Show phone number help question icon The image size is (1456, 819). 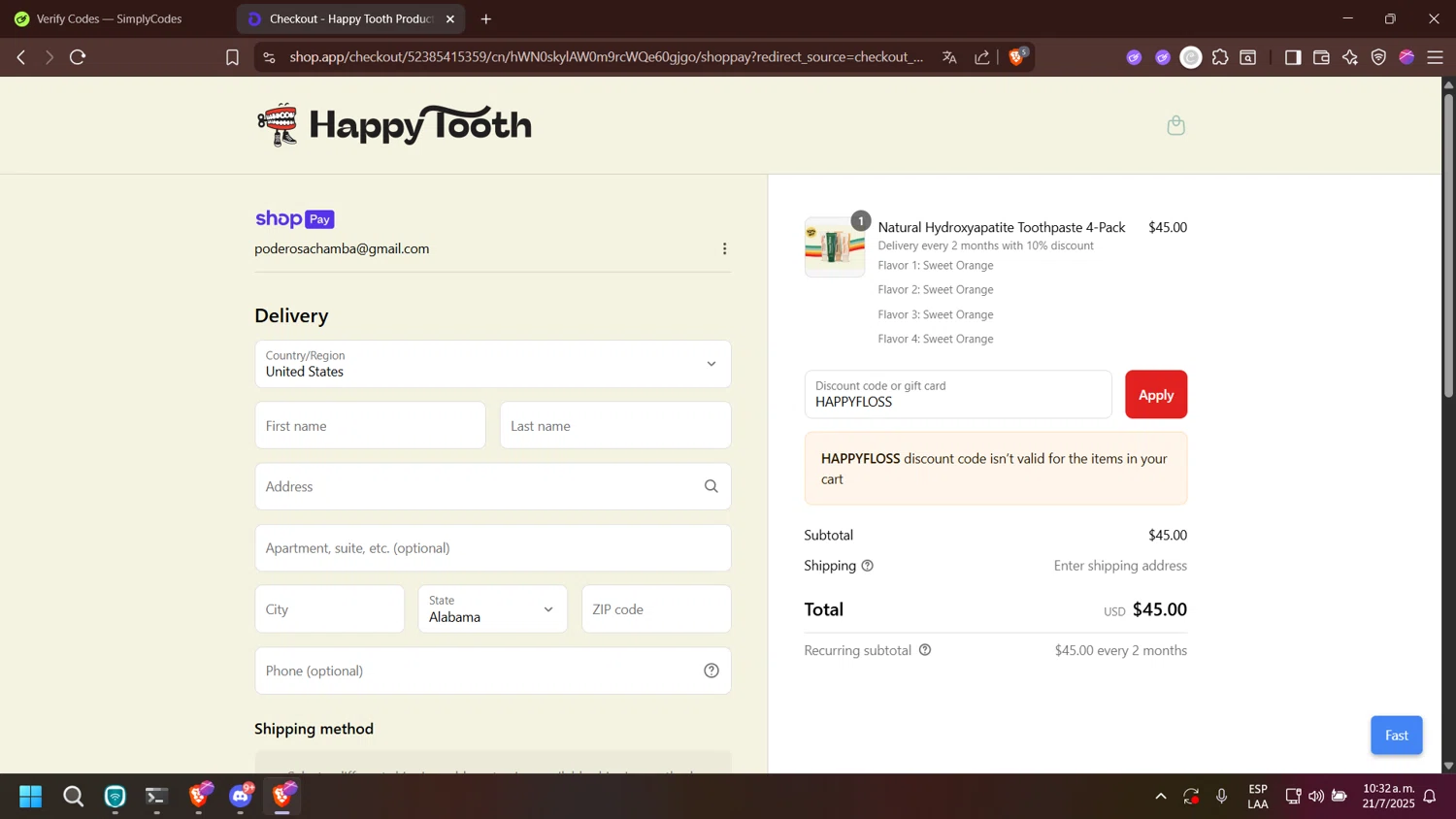(711, 671)
